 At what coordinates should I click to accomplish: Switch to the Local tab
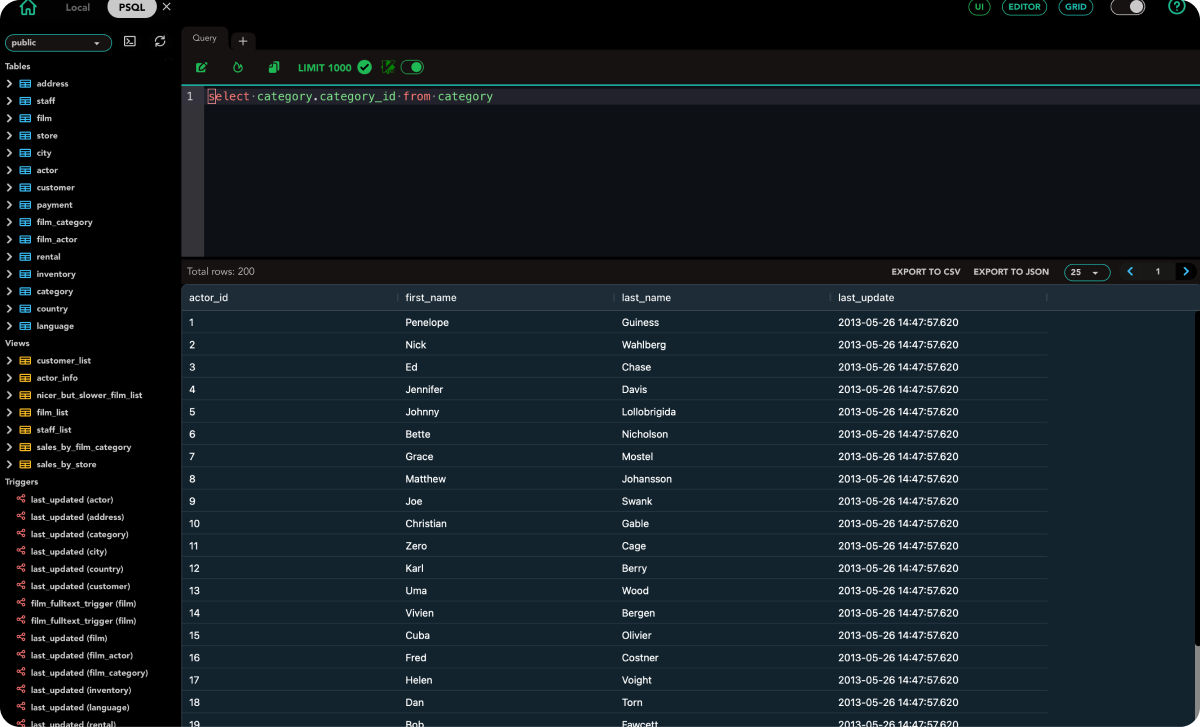click(77, 7)
